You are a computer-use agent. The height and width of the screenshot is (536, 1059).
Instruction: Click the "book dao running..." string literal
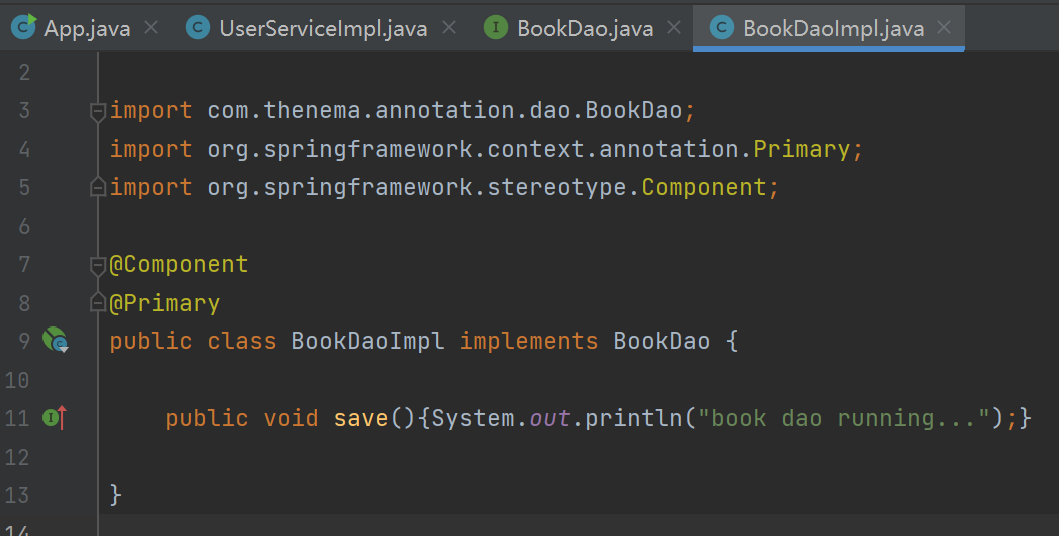844,419
